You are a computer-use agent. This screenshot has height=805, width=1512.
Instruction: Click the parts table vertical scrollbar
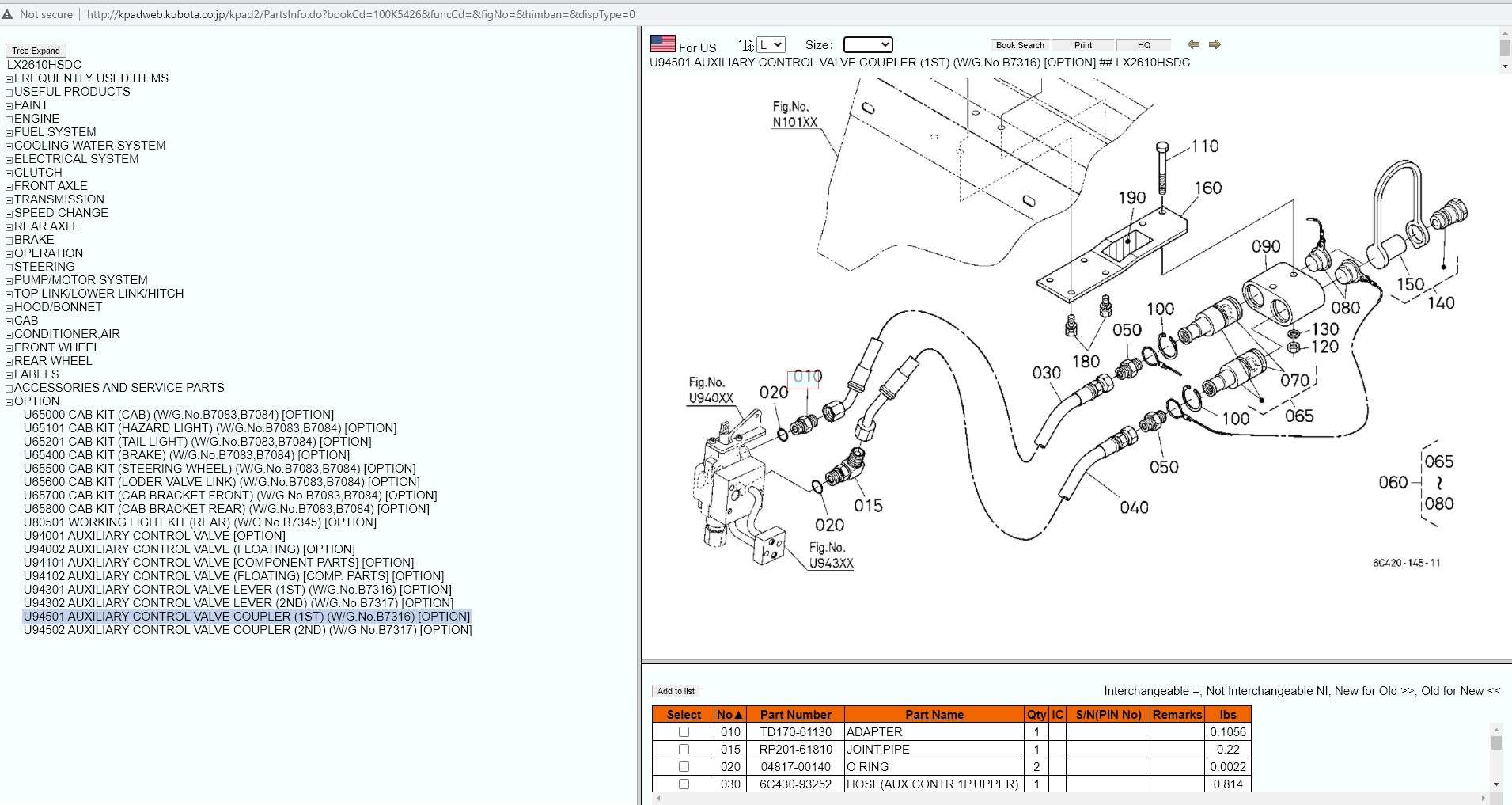[1495, 757]
